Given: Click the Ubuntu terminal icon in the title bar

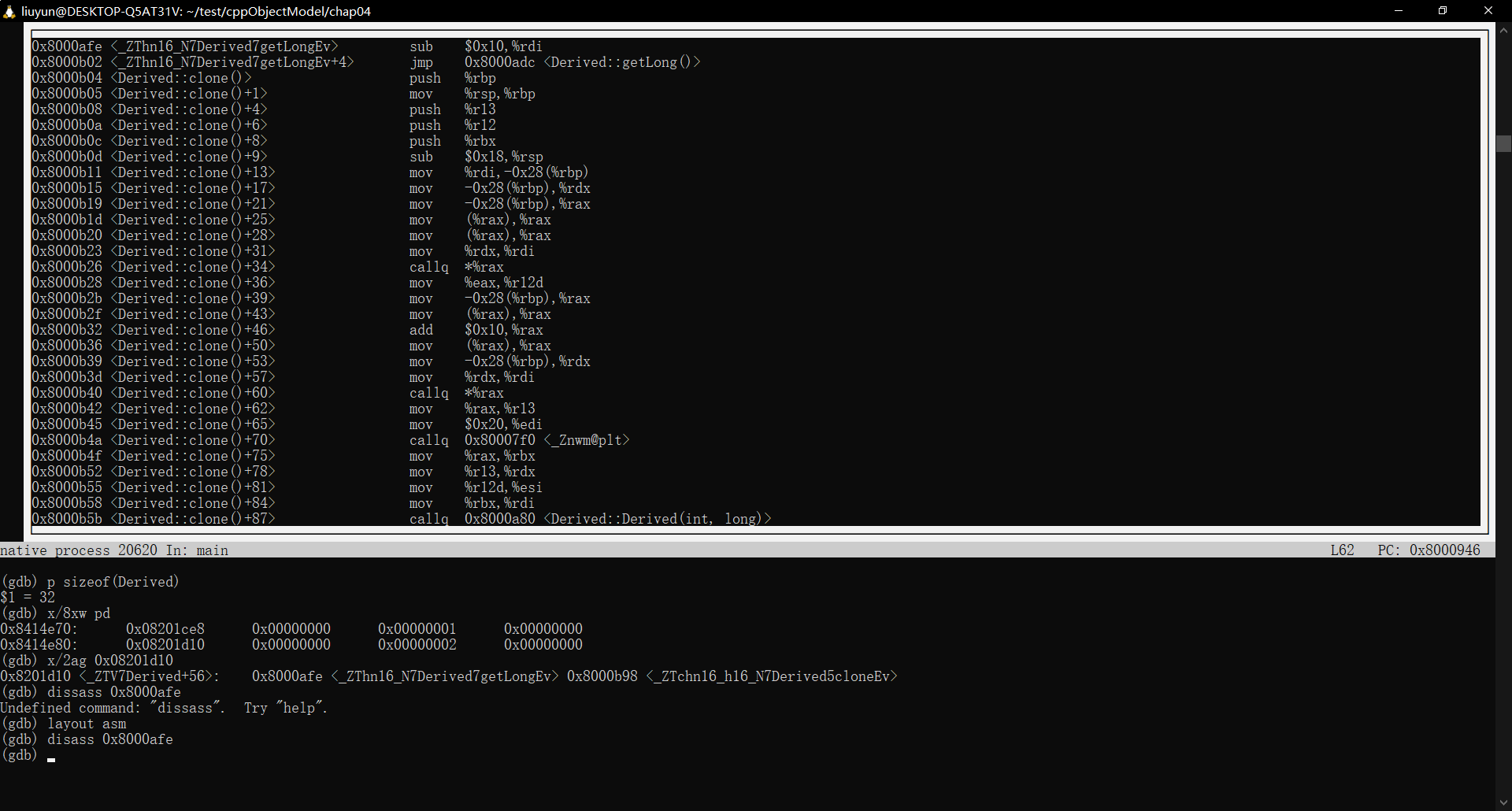Looking at the screenshot, I should [10, 11].
